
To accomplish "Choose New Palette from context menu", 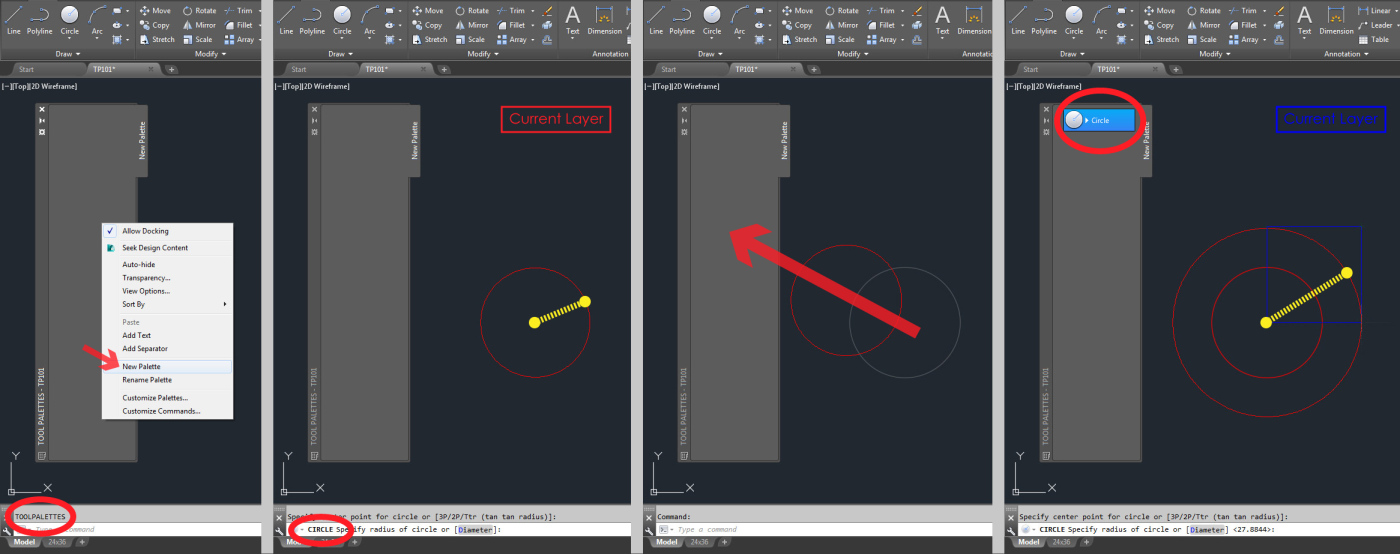I will (x=141, y=366).
